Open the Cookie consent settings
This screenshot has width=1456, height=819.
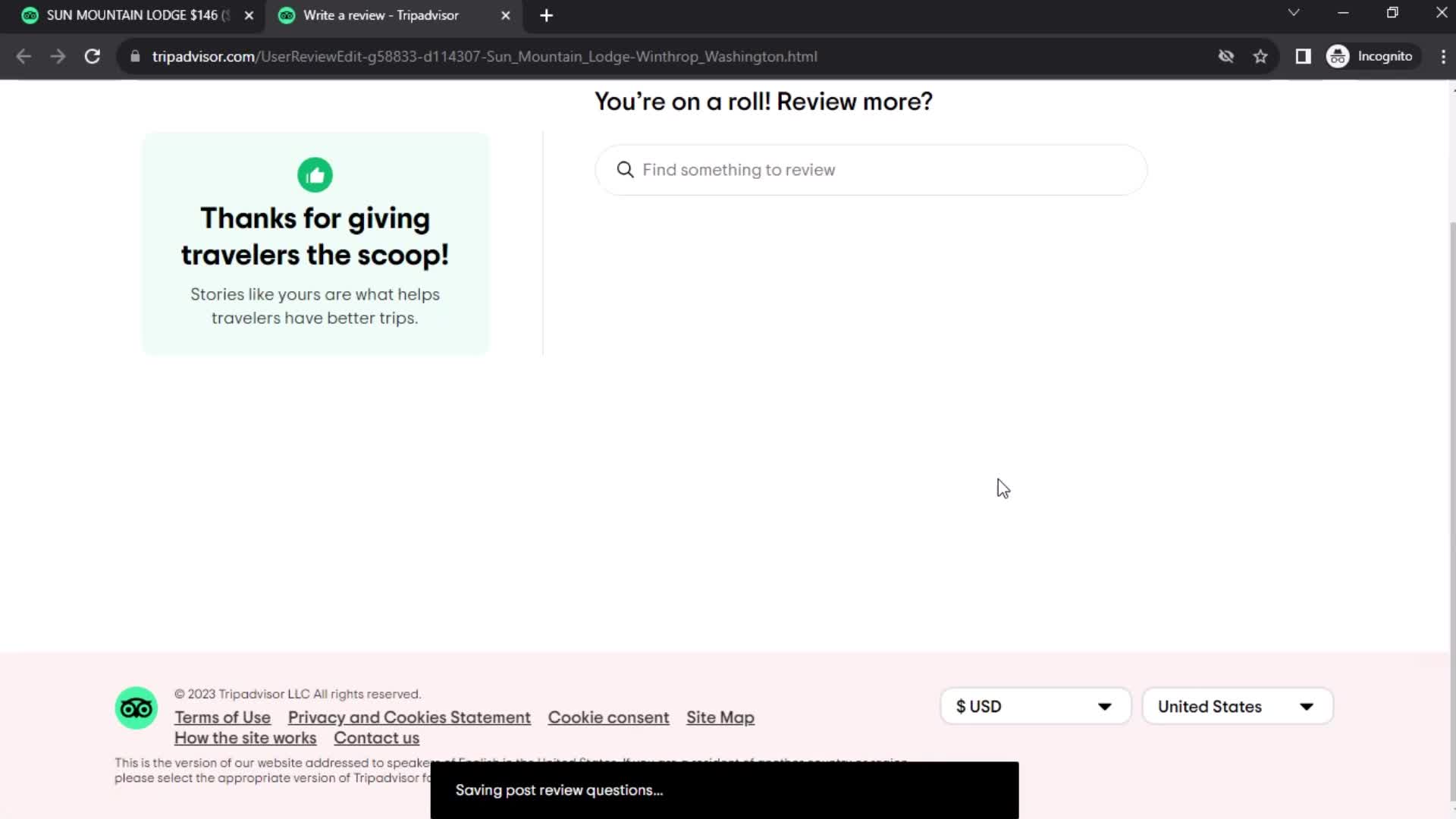coord(608,717)
